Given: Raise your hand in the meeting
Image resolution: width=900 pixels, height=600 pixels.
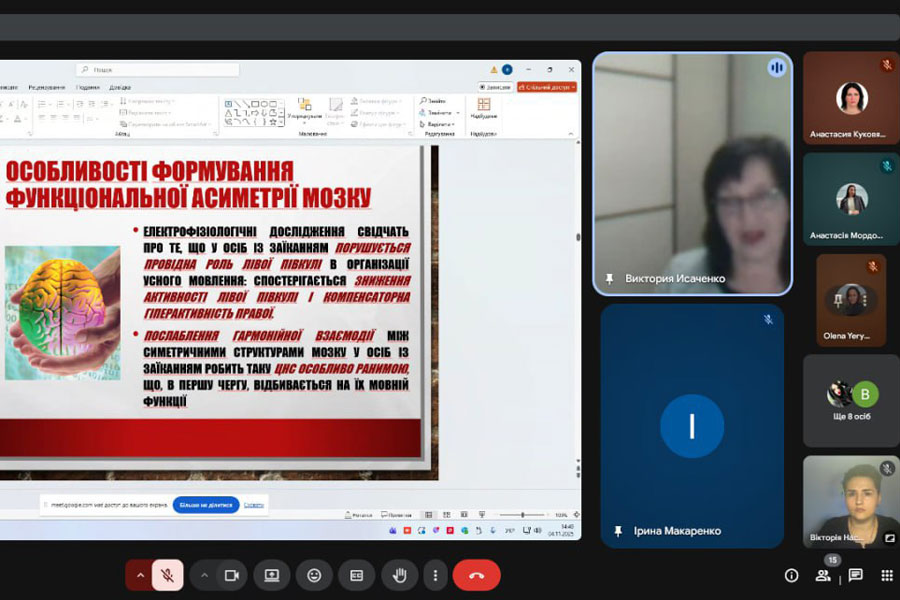Looking at the screenshot, I should pyautogui.click(x=399, y=575).
